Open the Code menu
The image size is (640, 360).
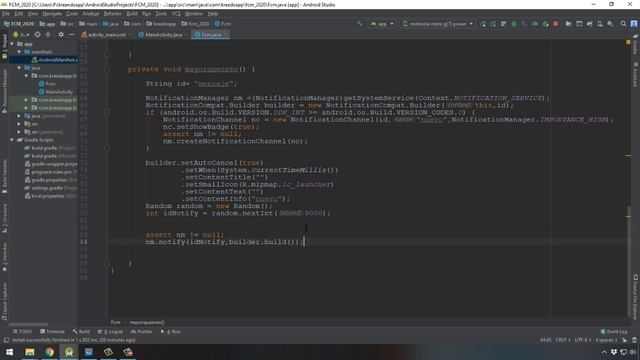71,14
